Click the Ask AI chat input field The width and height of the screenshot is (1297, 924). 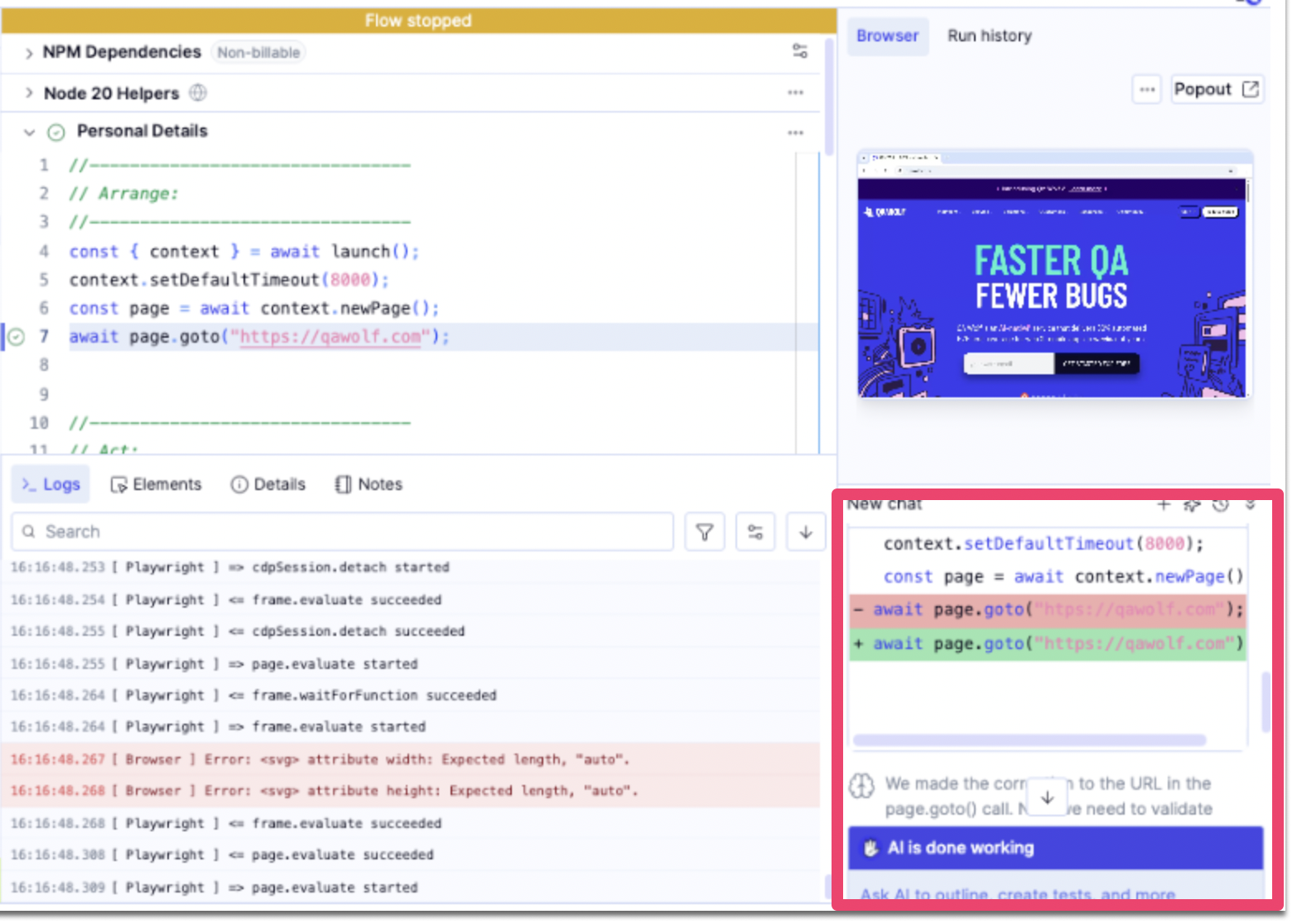pos(1056,893)
